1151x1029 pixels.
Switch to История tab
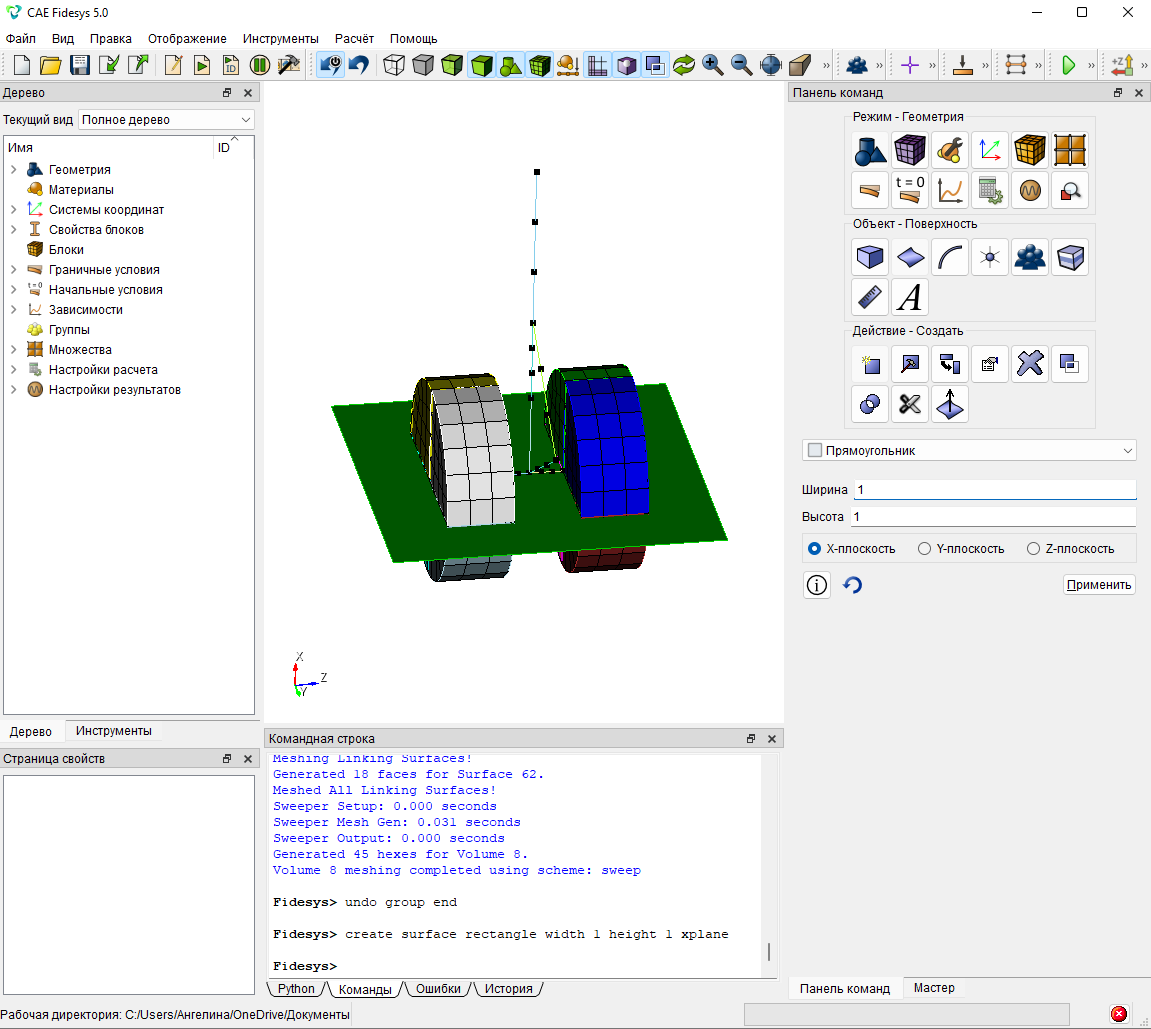[x=509, y=989]
